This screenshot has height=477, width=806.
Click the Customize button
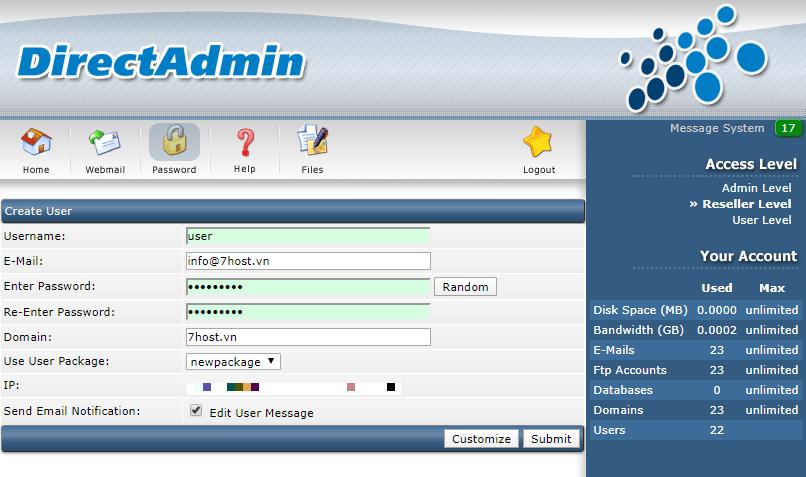coord(481,439)
